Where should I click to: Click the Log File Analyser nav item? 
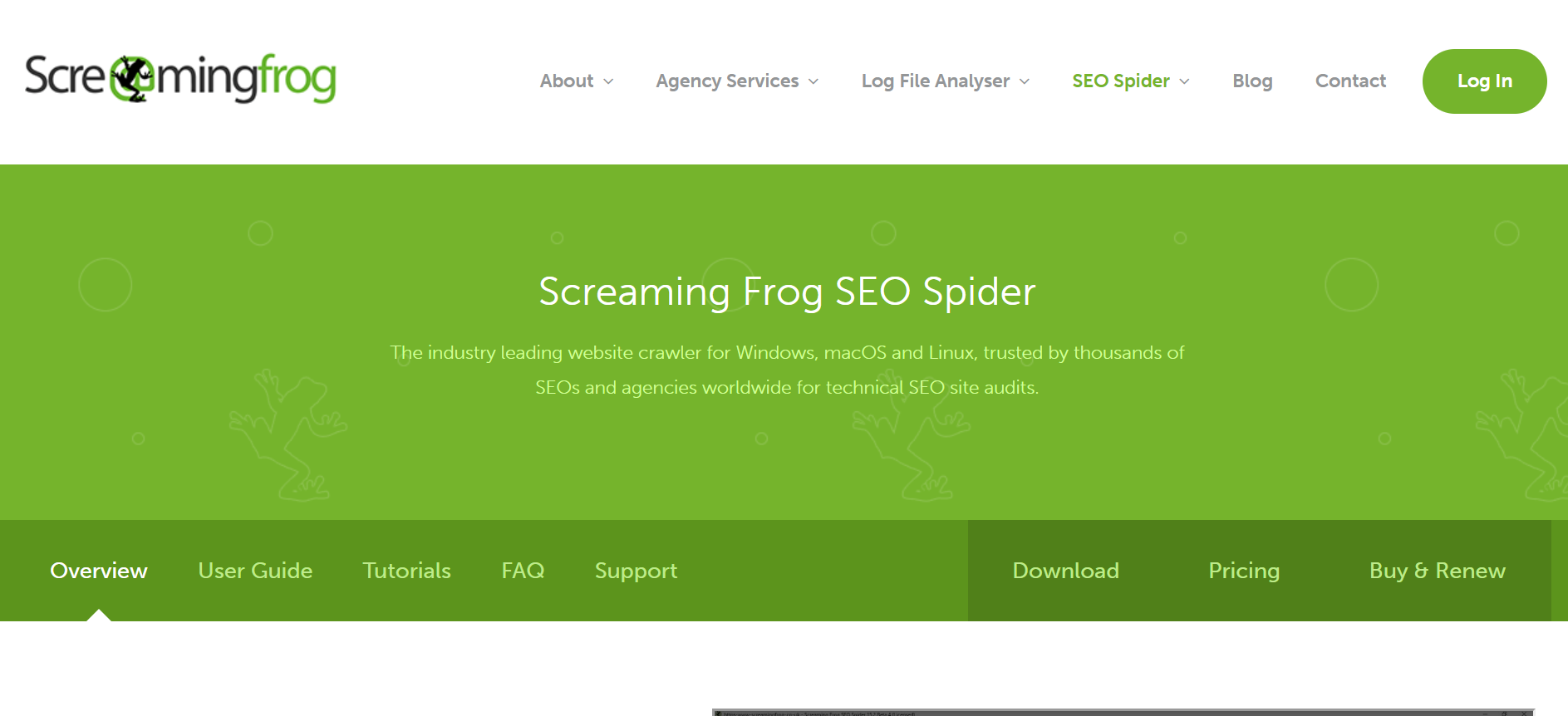936,81
